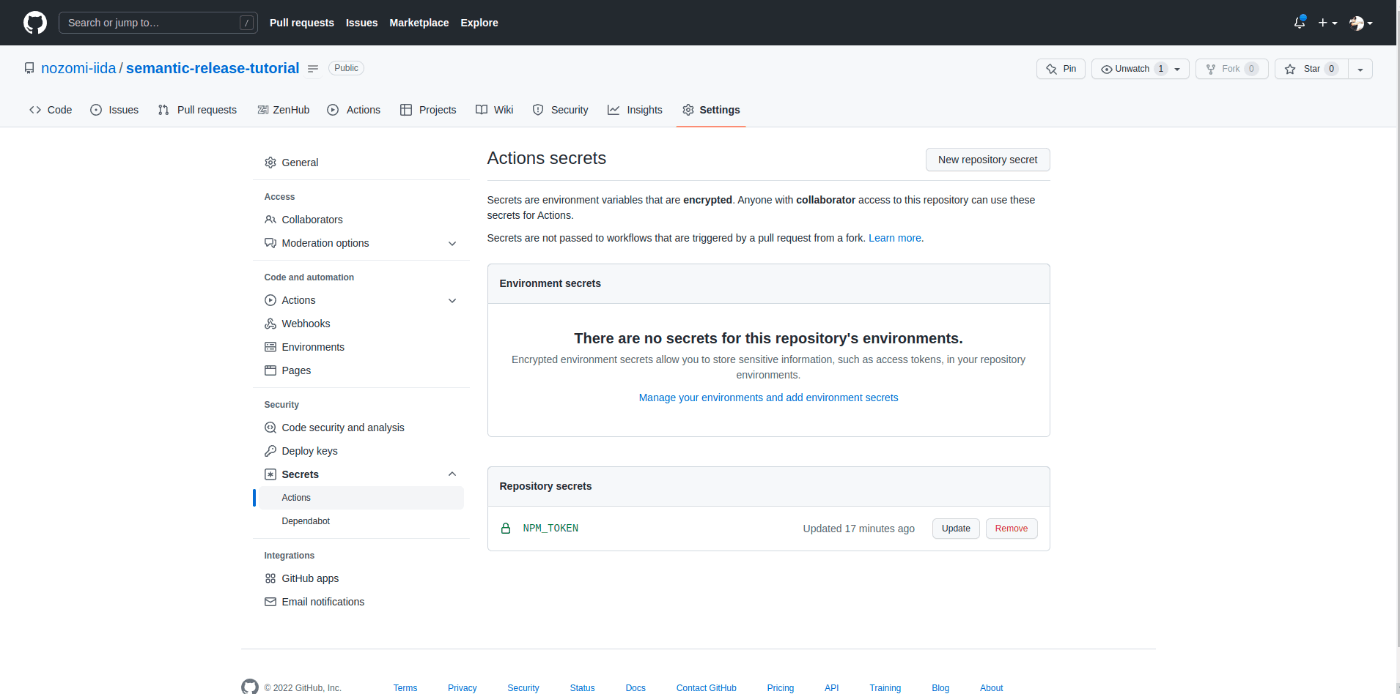Image resolution: width=1400 pixels, height=694 pixels.
Task: Open Code security and analysis
Action: pyautogui.click(x=361, y=427)
